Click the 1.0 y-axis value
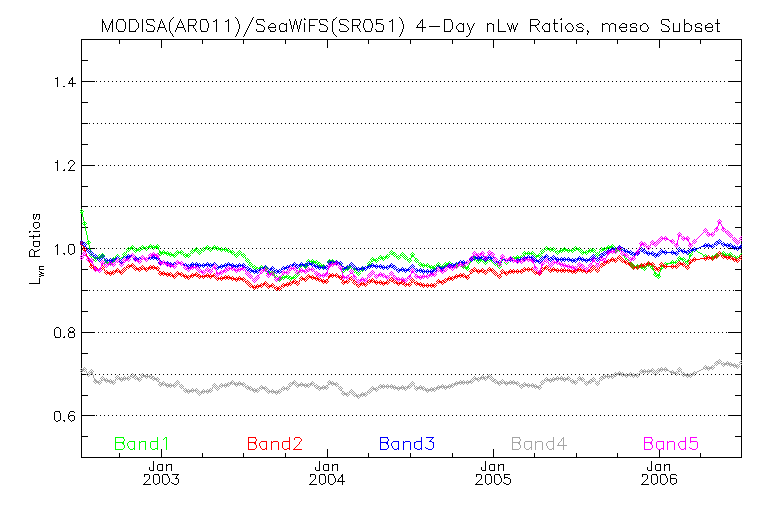The height and width of the screenshot is (512, 768). click(64, 250)
